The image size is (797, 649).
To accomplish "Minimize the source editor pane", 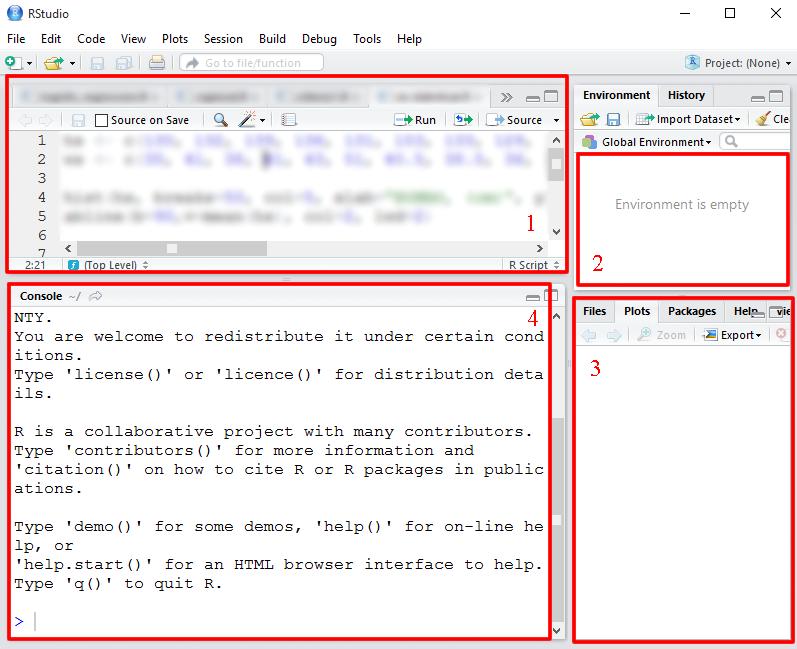I will pyautogui.click(x=533, y=98).
